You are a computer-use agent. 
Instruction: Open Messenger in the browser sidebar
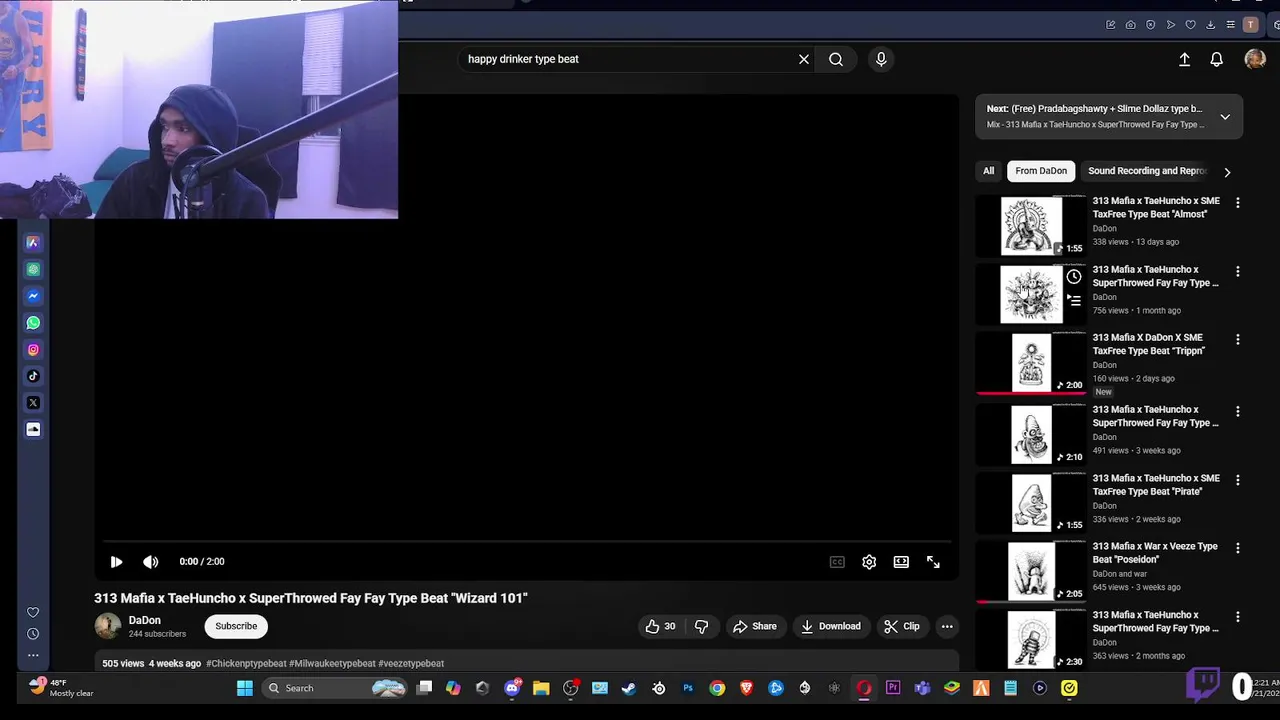pyautogui.click(x=33, y=296)
